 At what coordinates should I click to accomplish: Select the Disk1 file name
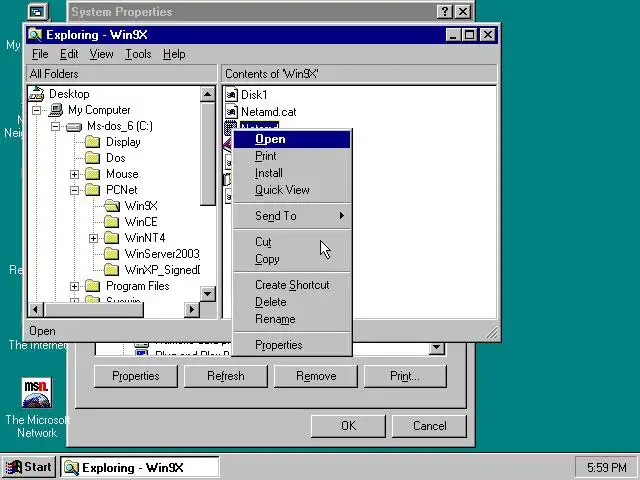click(x=254, y=95)
